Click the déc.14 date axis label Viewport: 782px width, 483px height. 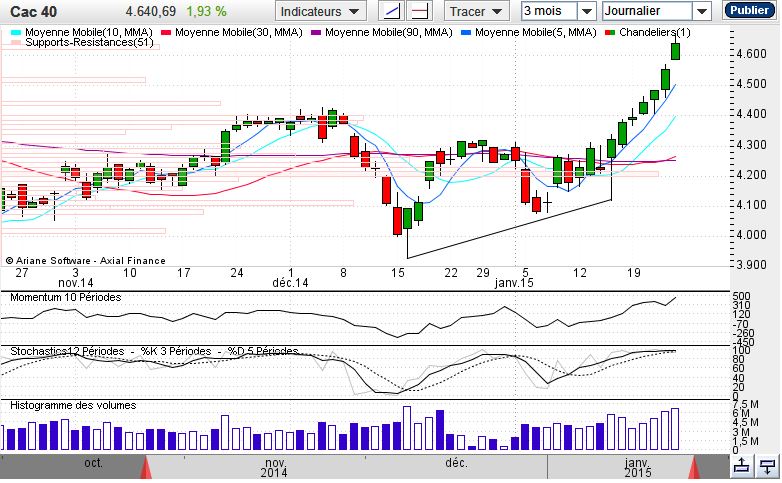point(290,283)
